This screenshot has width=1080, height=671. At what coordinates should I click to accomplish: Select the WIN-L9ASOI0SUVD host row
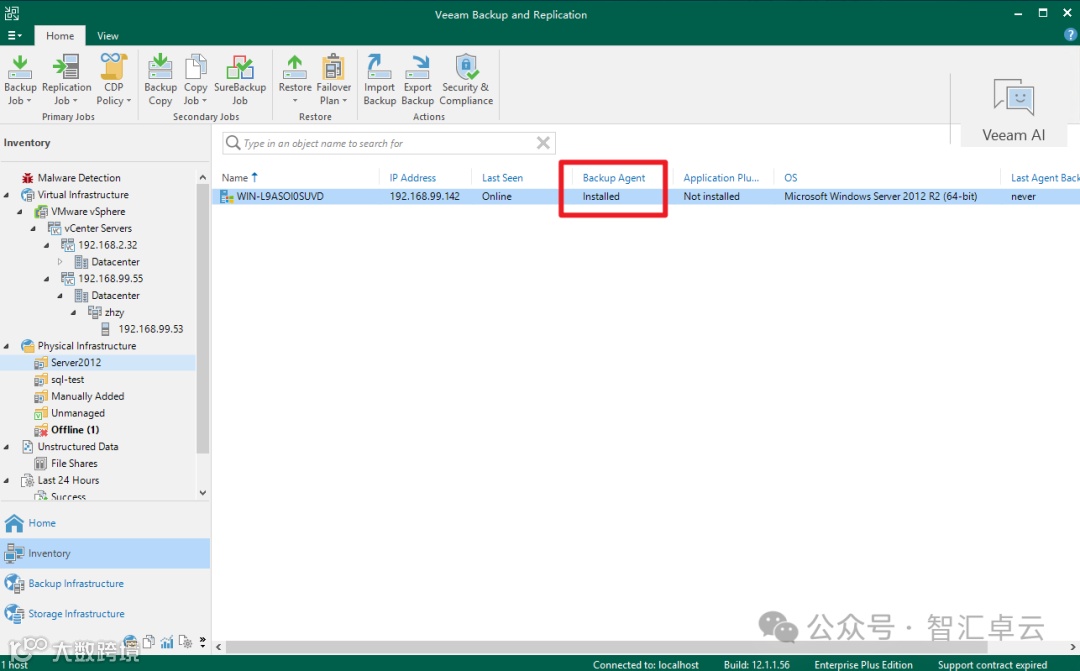[x=645, y=196]
